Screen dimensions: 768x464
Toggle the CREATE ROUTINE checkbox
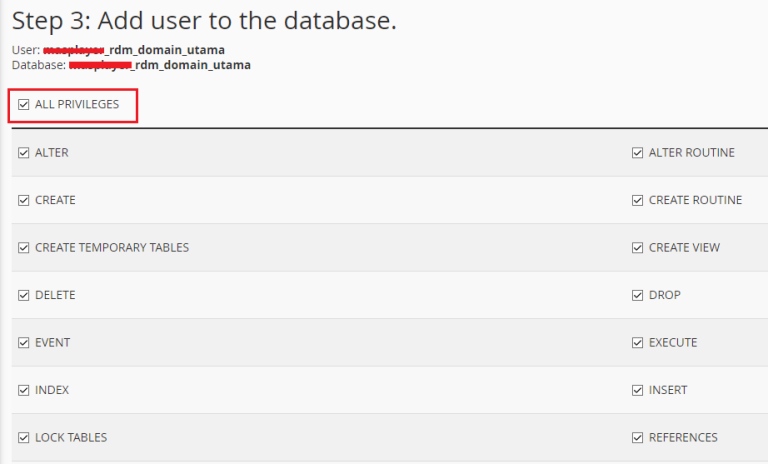coord(638,200)
